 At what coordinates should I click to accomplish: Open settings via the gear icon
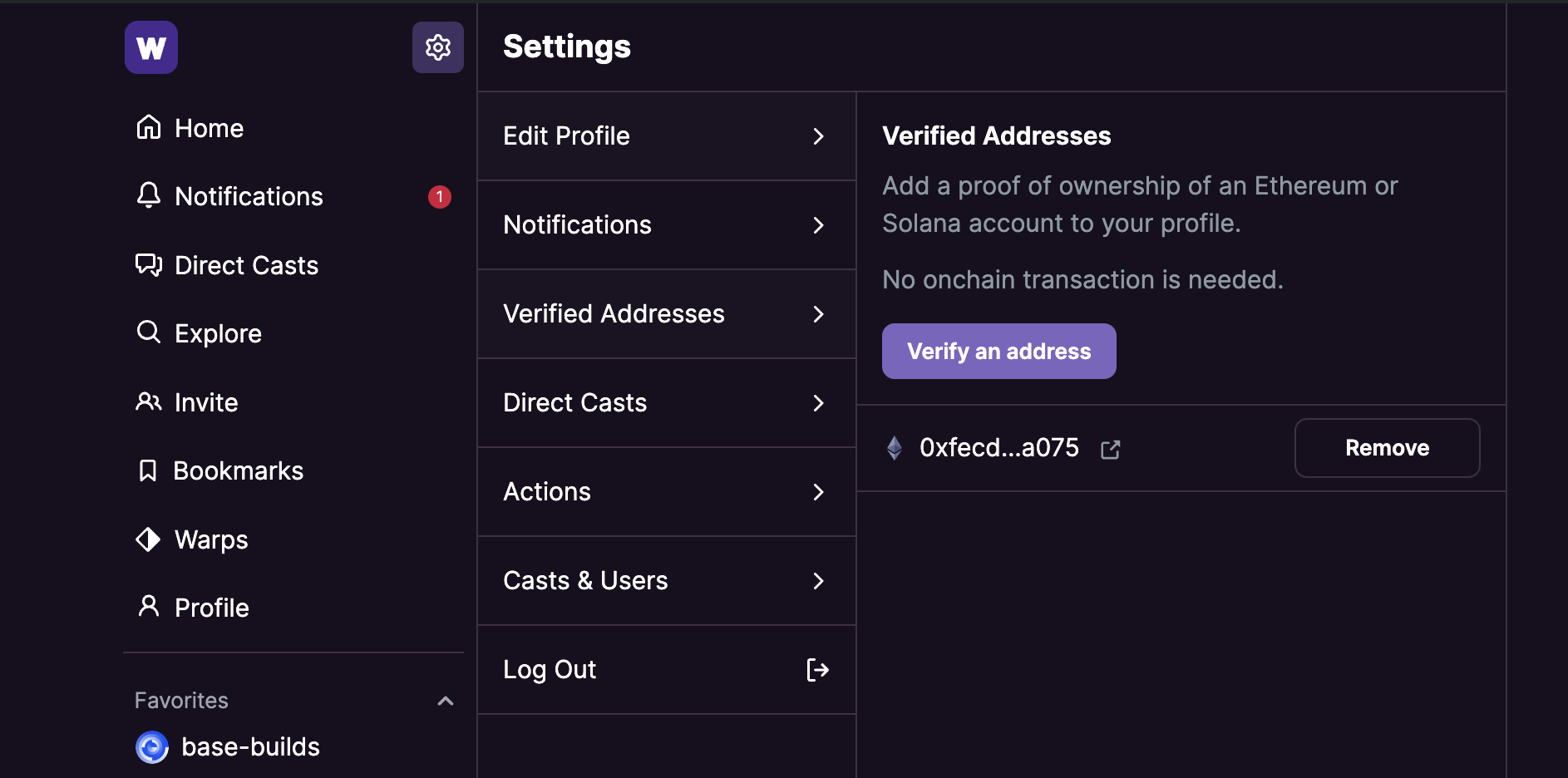[x=438, y=47]
